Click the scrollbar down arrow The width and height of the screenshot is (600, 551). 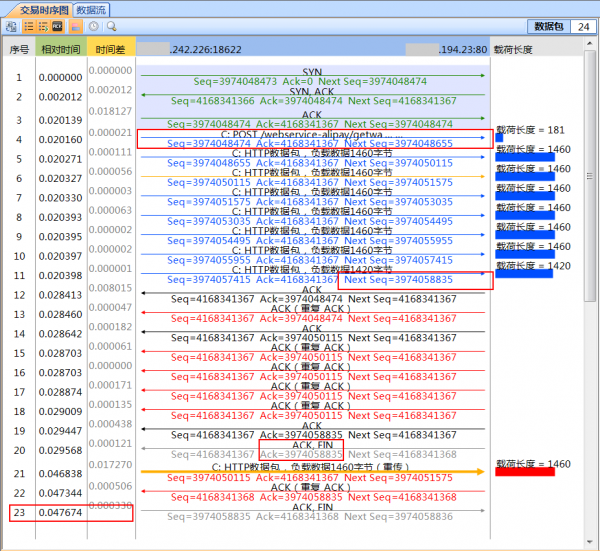pyautogui.click(x=590, y=542)
